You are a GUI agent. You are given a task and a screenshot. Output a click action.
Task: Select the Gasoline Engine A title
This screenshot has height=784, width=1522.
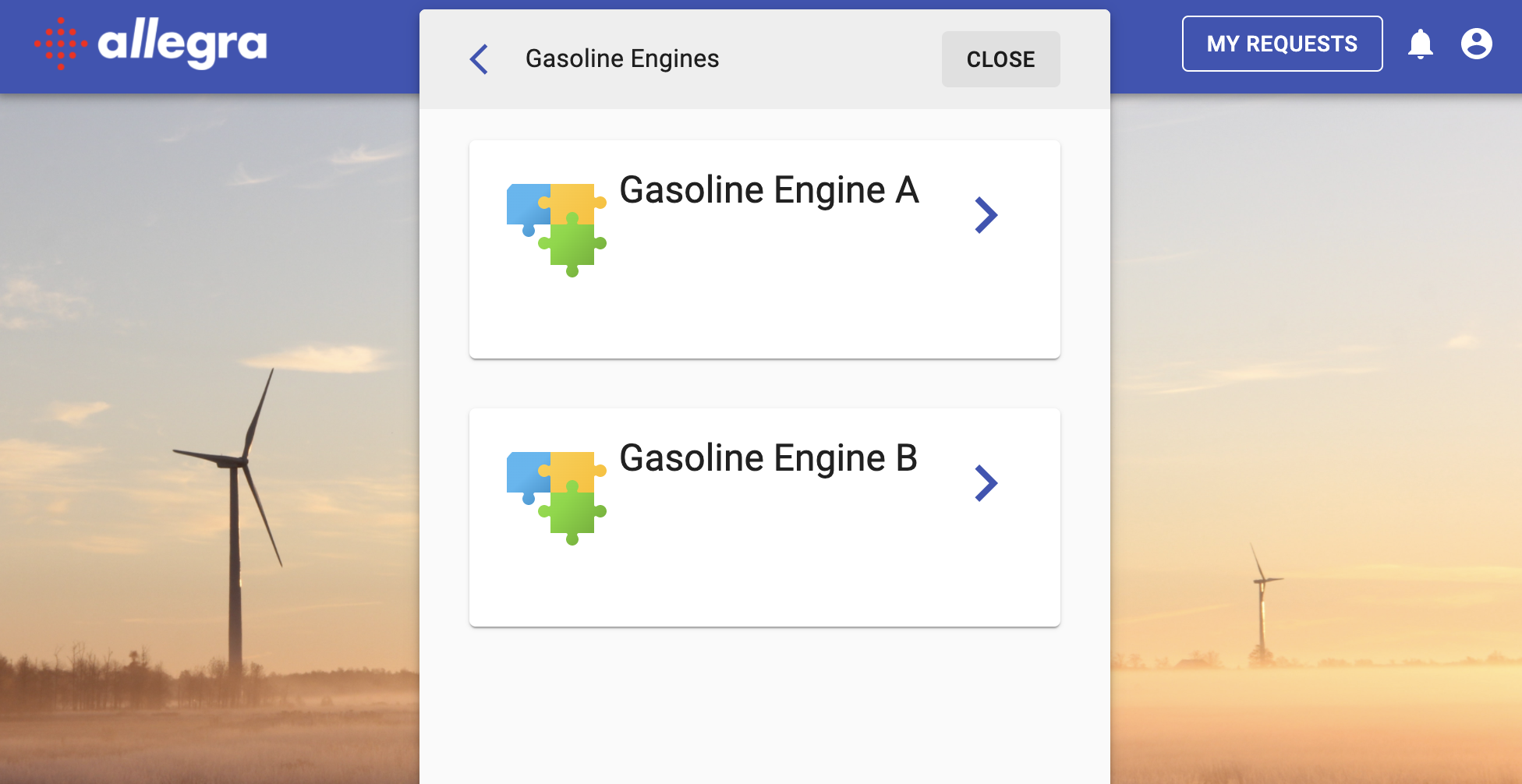[x=769, y=190]
